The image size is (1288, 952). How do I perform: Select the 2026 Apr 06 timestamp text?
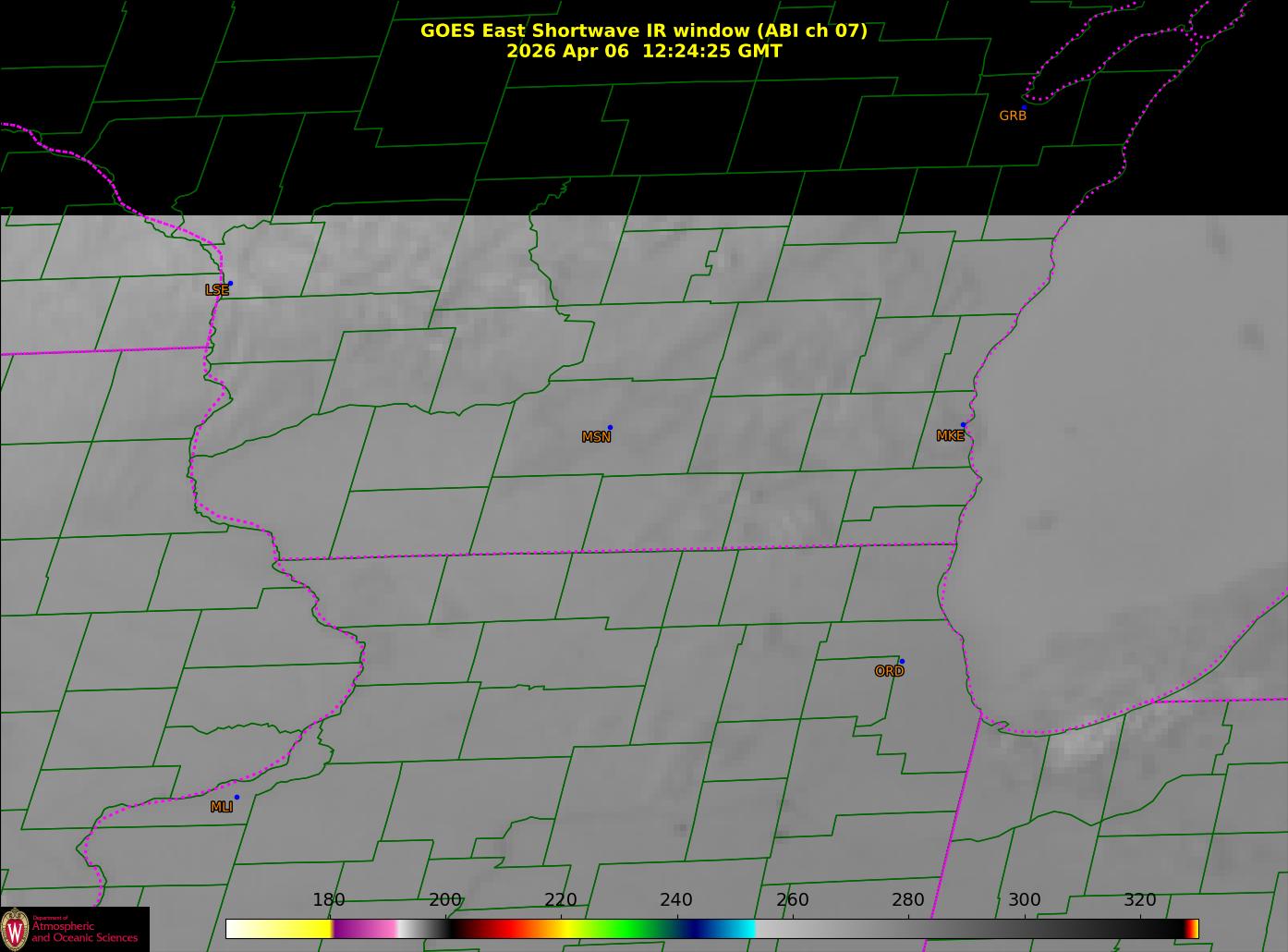[643, 52]
